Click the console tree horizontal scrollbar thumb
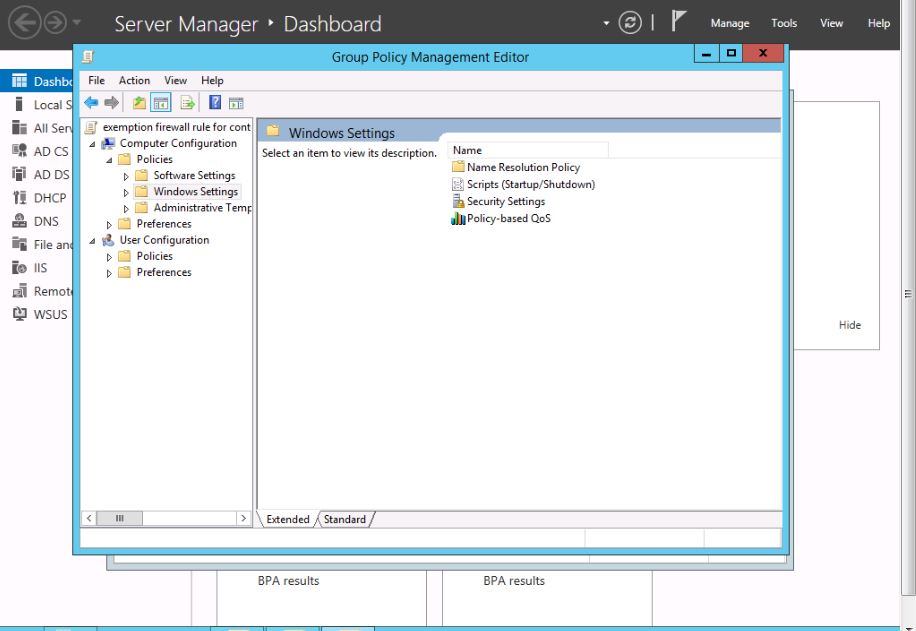 coord(120,518)
